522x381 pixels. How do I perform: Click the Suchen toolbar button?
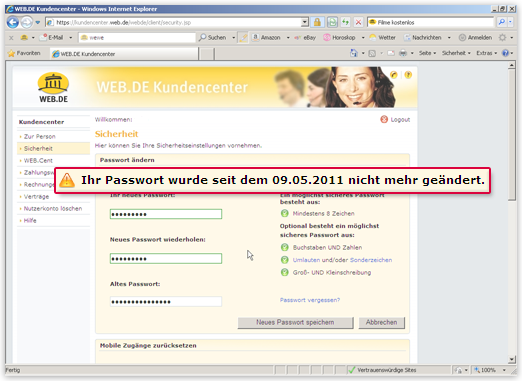point(213,38)
